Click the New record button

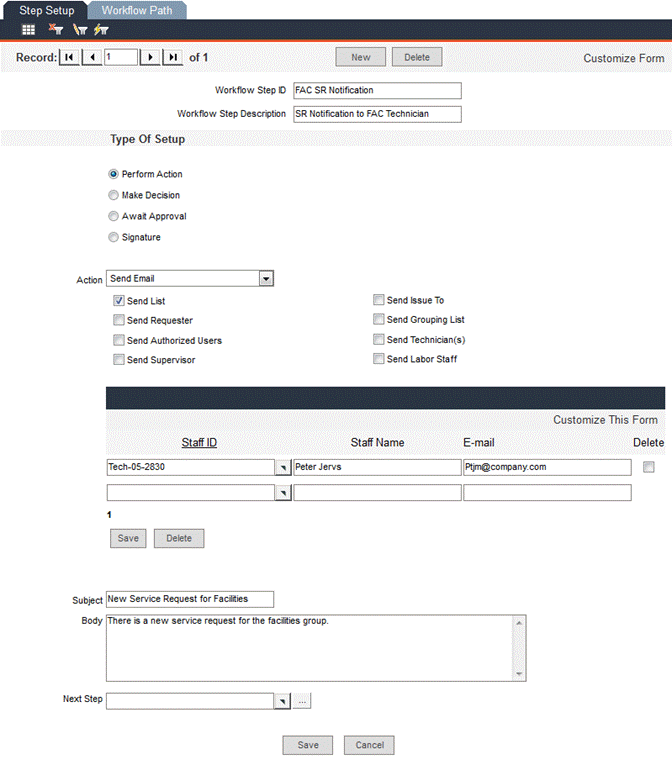[x=361, y=57]
